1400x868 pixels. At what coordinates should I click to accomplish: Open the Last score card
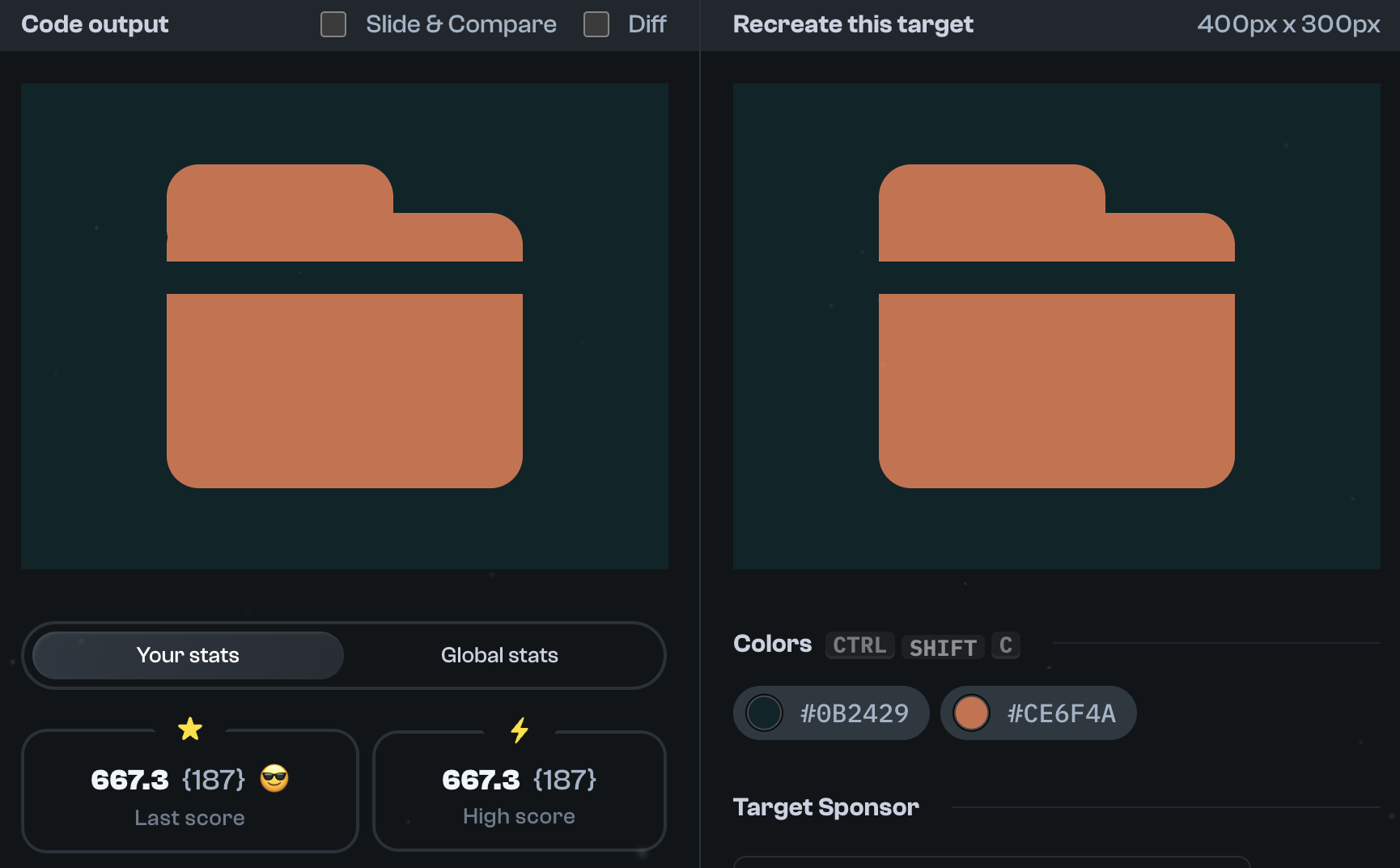[x=190, y=792]
